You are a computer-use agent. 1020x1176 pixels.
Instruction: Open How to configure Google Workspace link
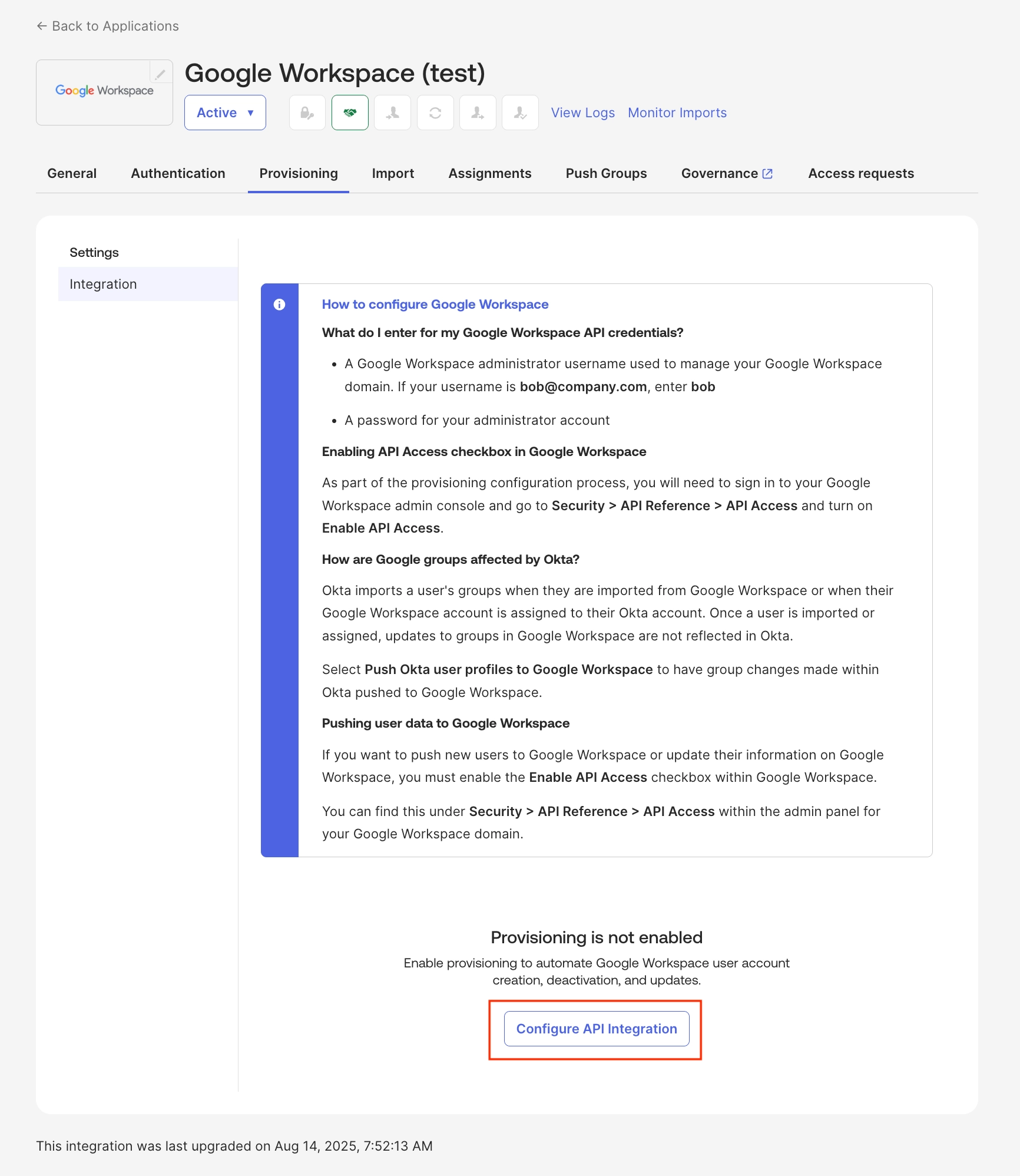(435, 305)
